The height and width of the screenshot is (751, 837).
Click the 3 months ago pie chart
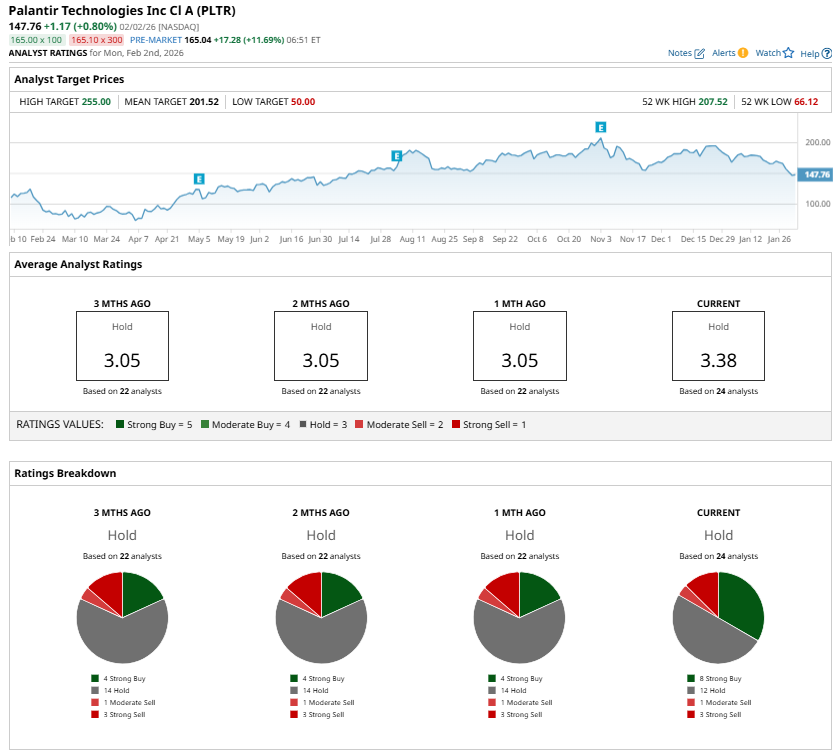(x=122, y=617)
